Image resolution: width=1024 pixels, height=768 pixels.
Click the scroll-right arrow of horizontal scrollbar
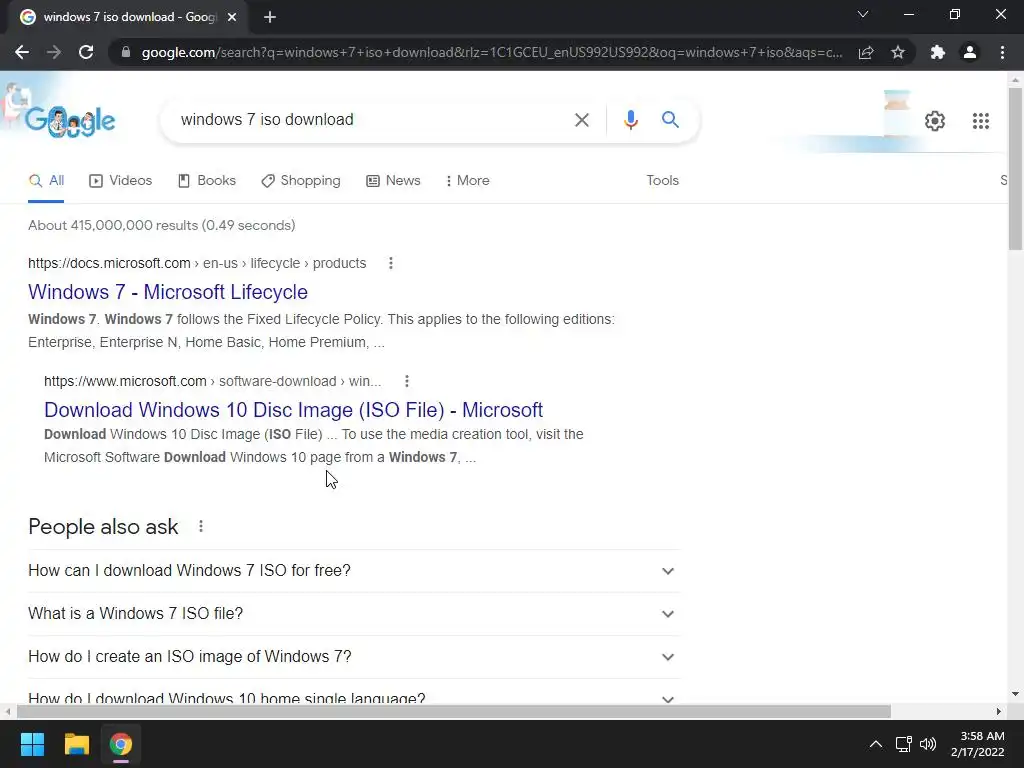tap(999, 711)
